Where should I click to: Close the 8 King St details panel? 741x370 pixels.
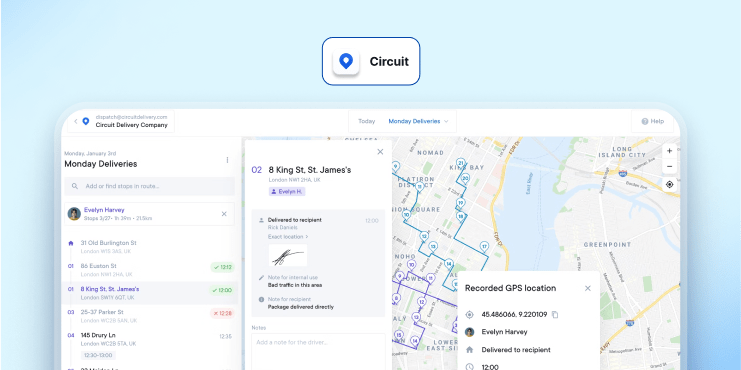(x=380, y=152)
